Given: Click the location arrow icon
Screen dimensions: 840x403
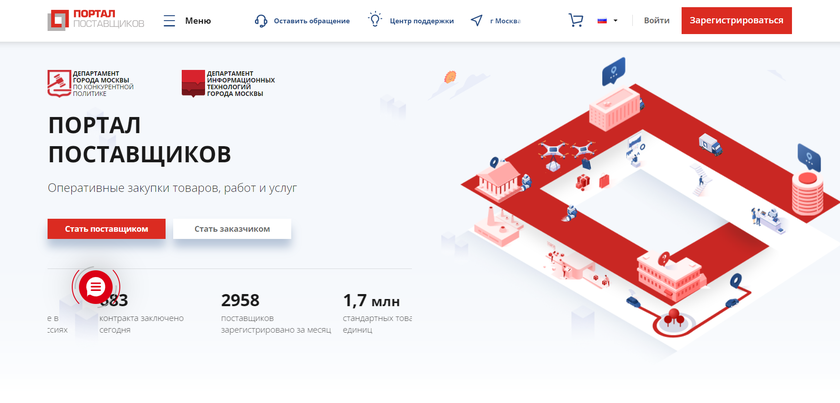Looking at the screenshot, I should coord(476,20).
